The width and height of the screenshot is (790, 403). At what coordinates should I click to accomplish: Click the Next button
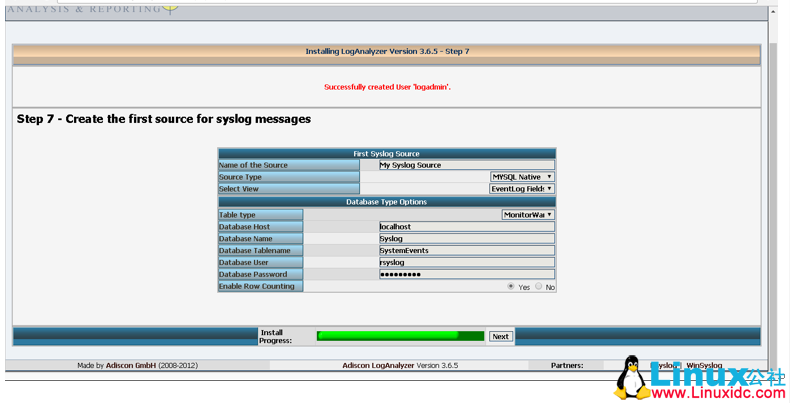pyautogui.click(x=501, y=337)
